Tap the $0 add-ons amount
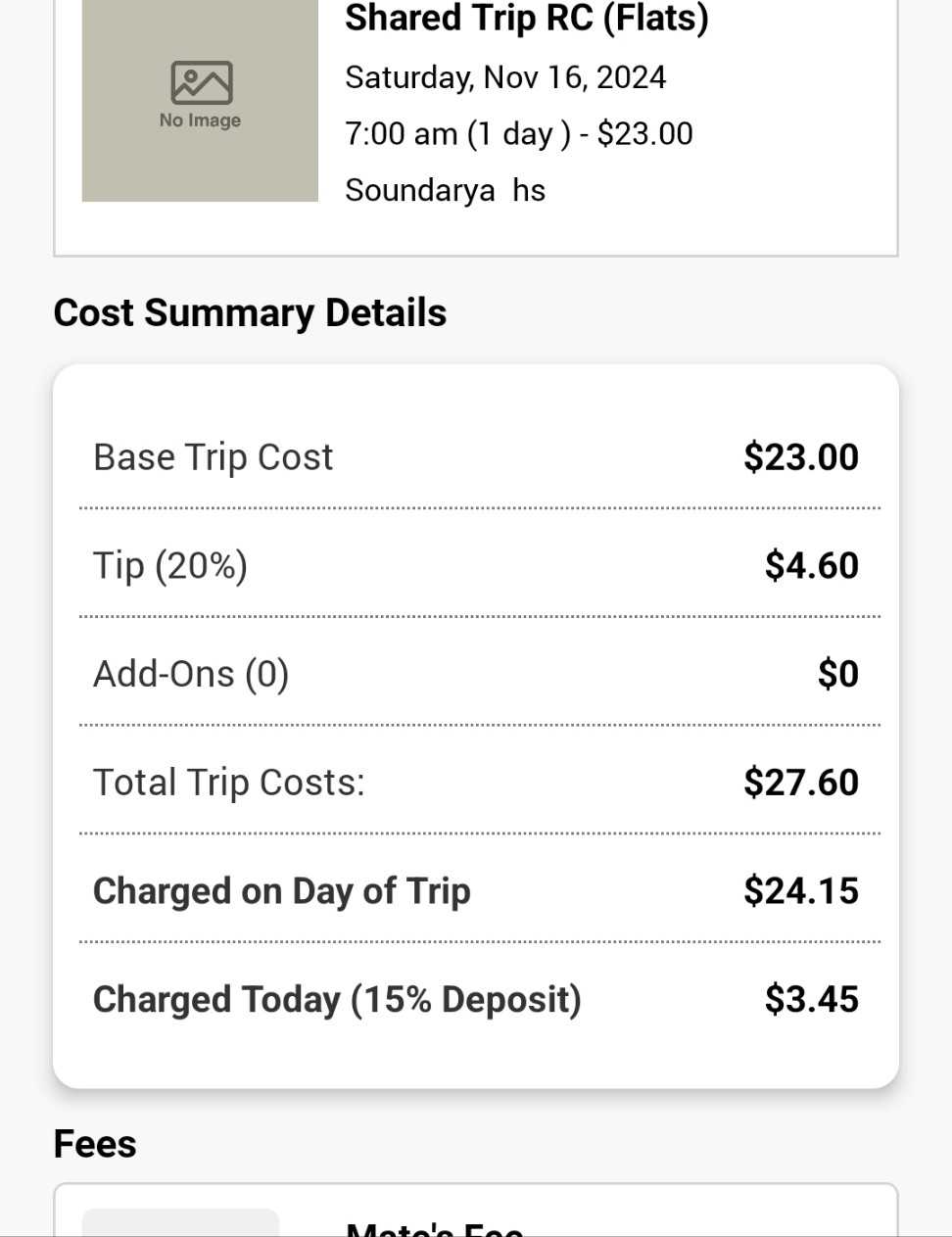The height and width of the screenshot is (1237, 952). point(837,674)
